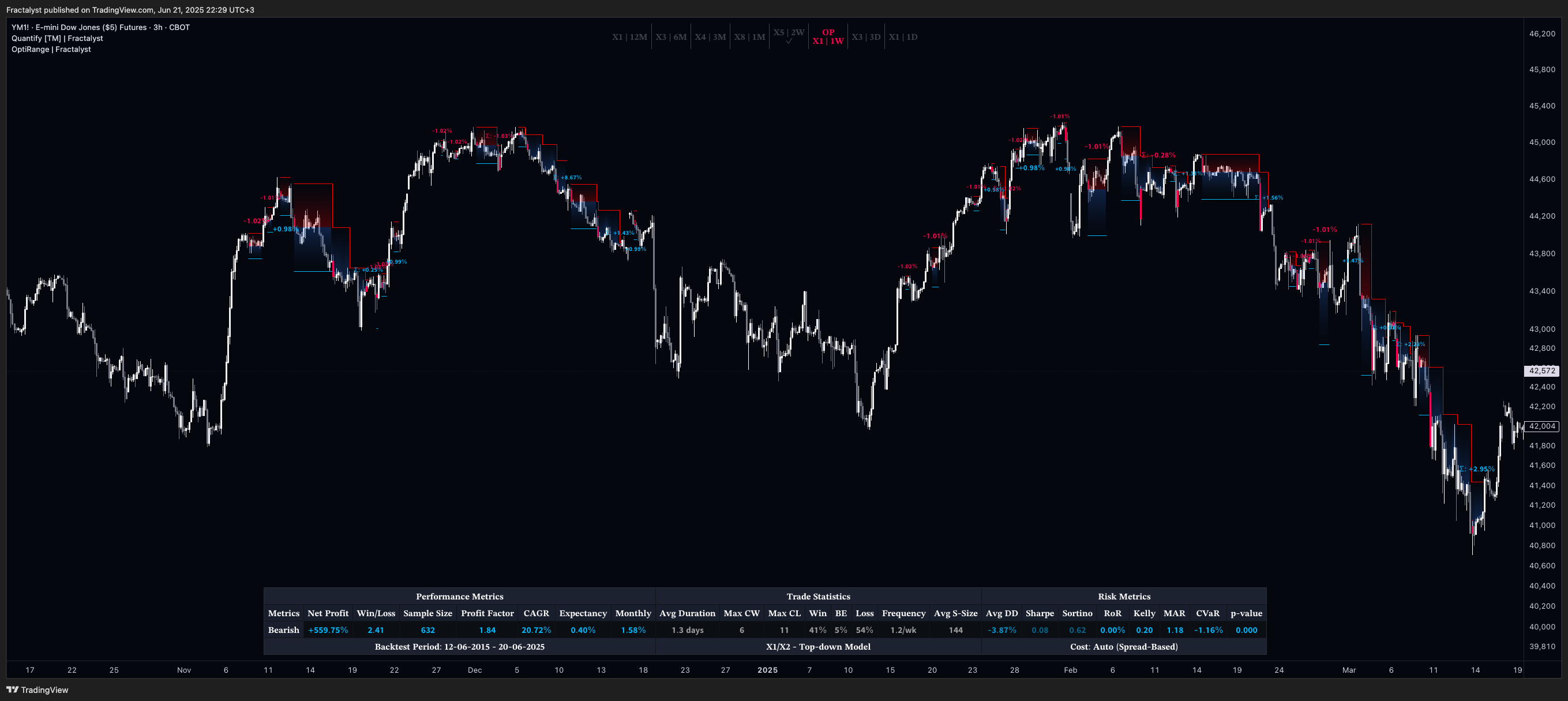Screen dimensions: 1568x701
Task: Click the Loss rate value 54%
Action: point(864,630)
